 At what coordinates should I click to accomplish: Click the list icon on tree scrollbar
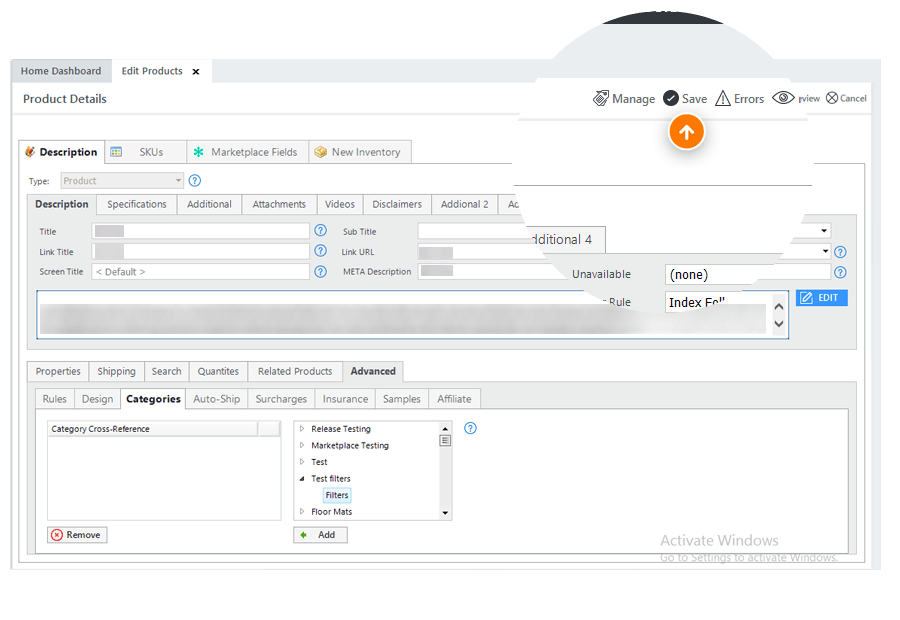click(x=445, y=441)
